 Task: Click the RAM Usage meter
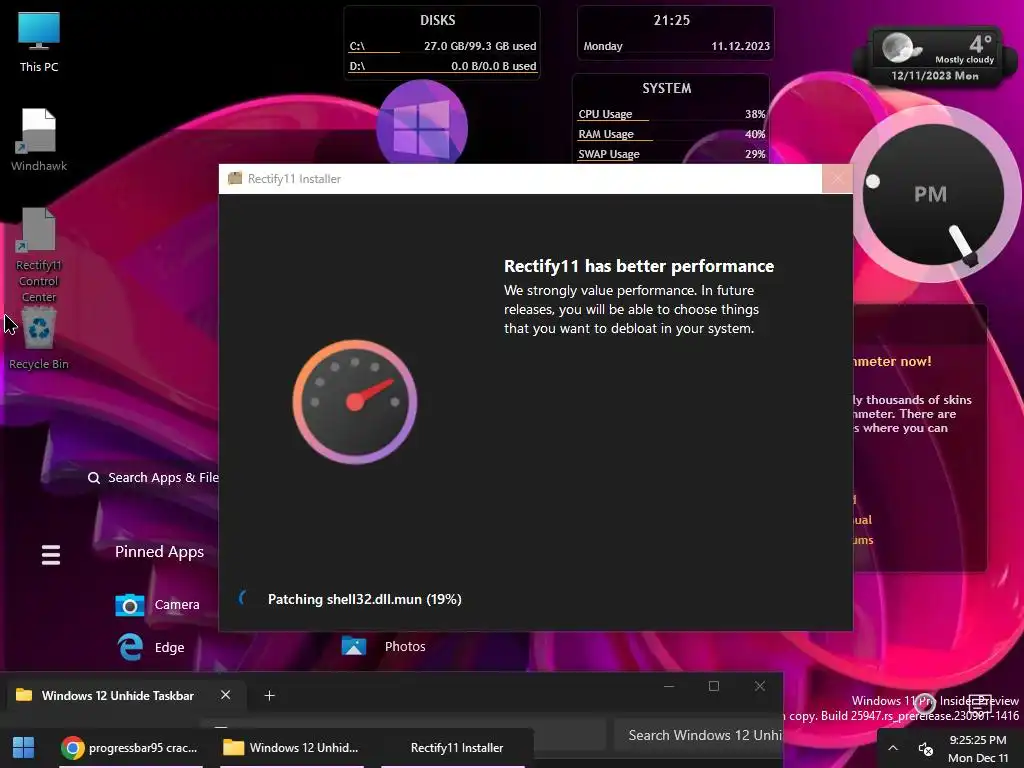[671, 134]
